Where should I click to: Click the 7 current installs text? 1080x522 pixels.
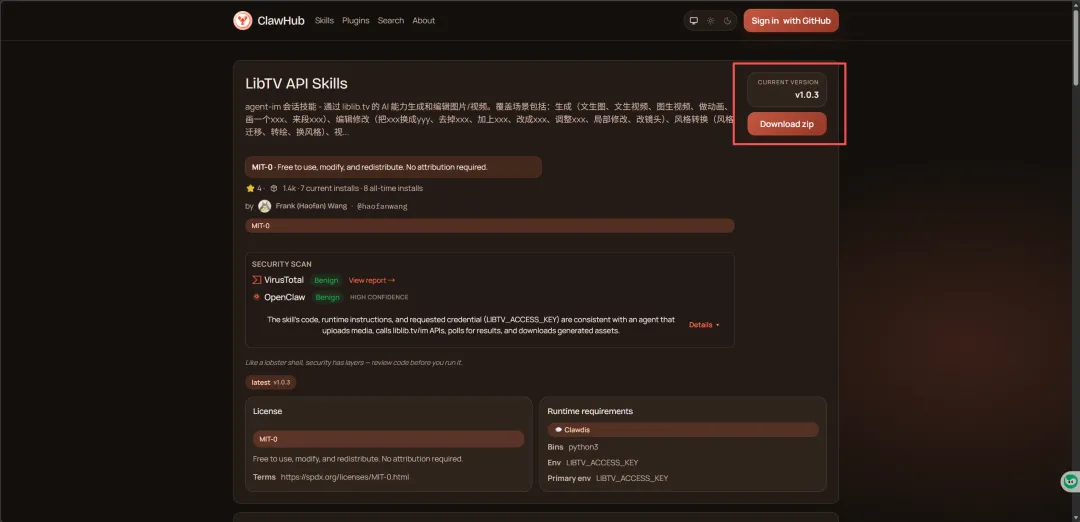click(330, 188)
